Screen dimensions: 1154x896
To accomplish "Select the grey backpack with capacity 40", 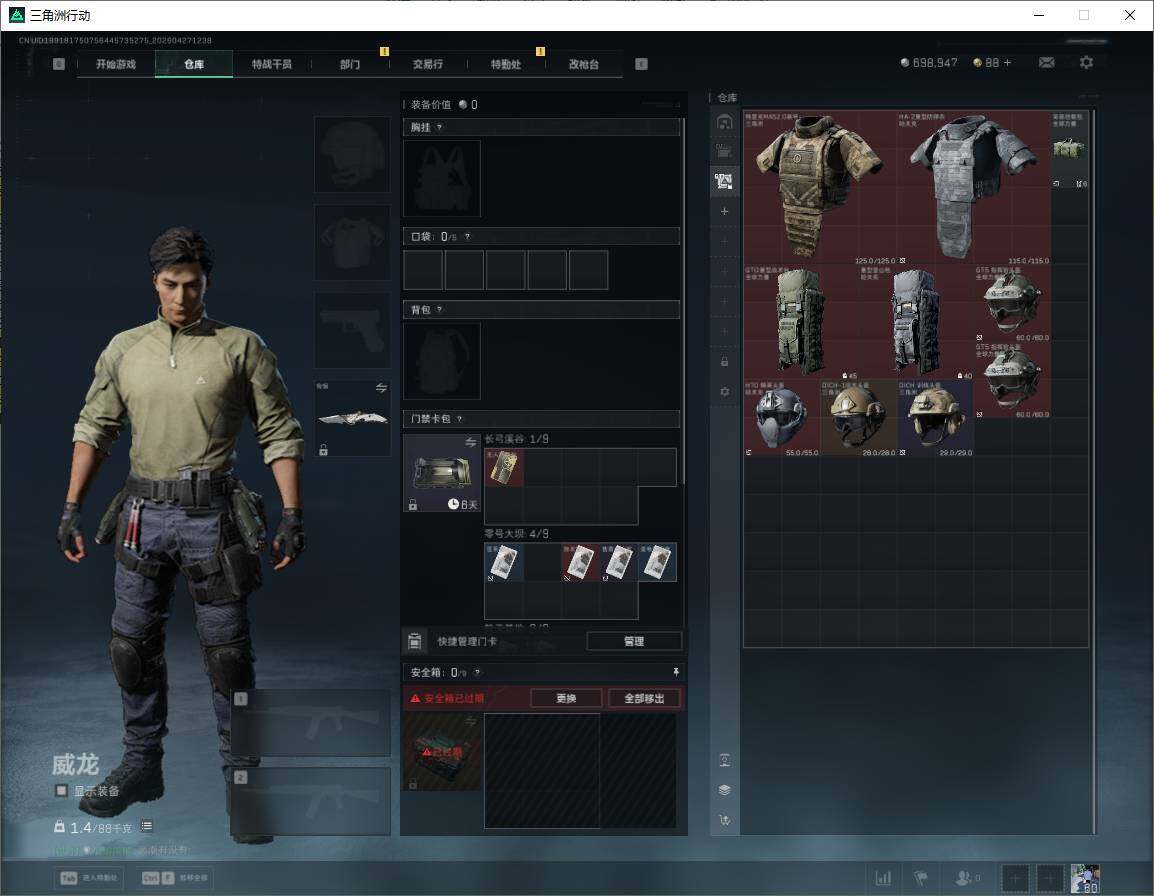I will click(916, 322).
